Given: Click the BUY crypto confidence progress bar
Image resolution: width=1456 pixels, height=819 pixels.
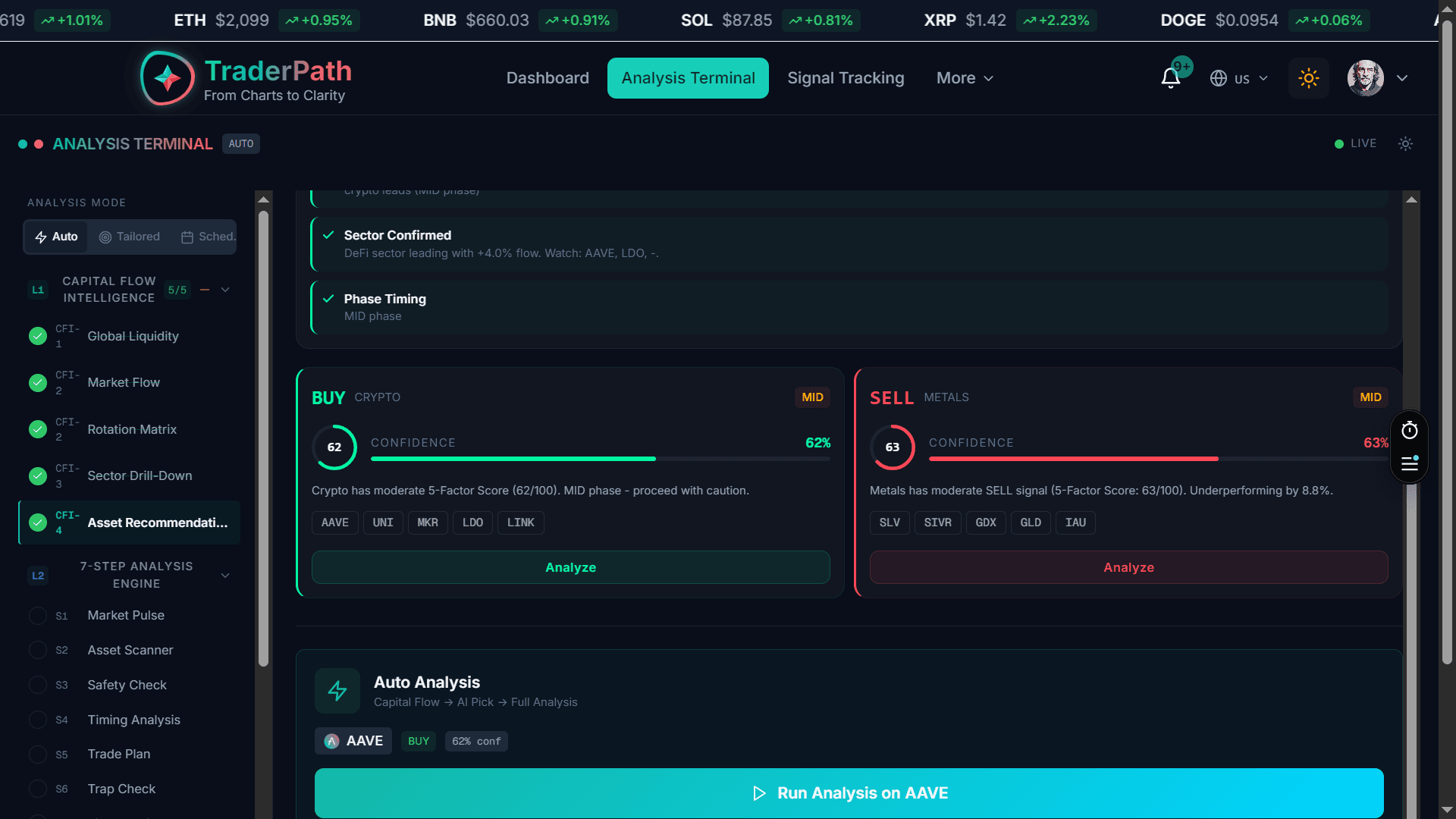Looking at the screenshot, I should pos(601,459).
